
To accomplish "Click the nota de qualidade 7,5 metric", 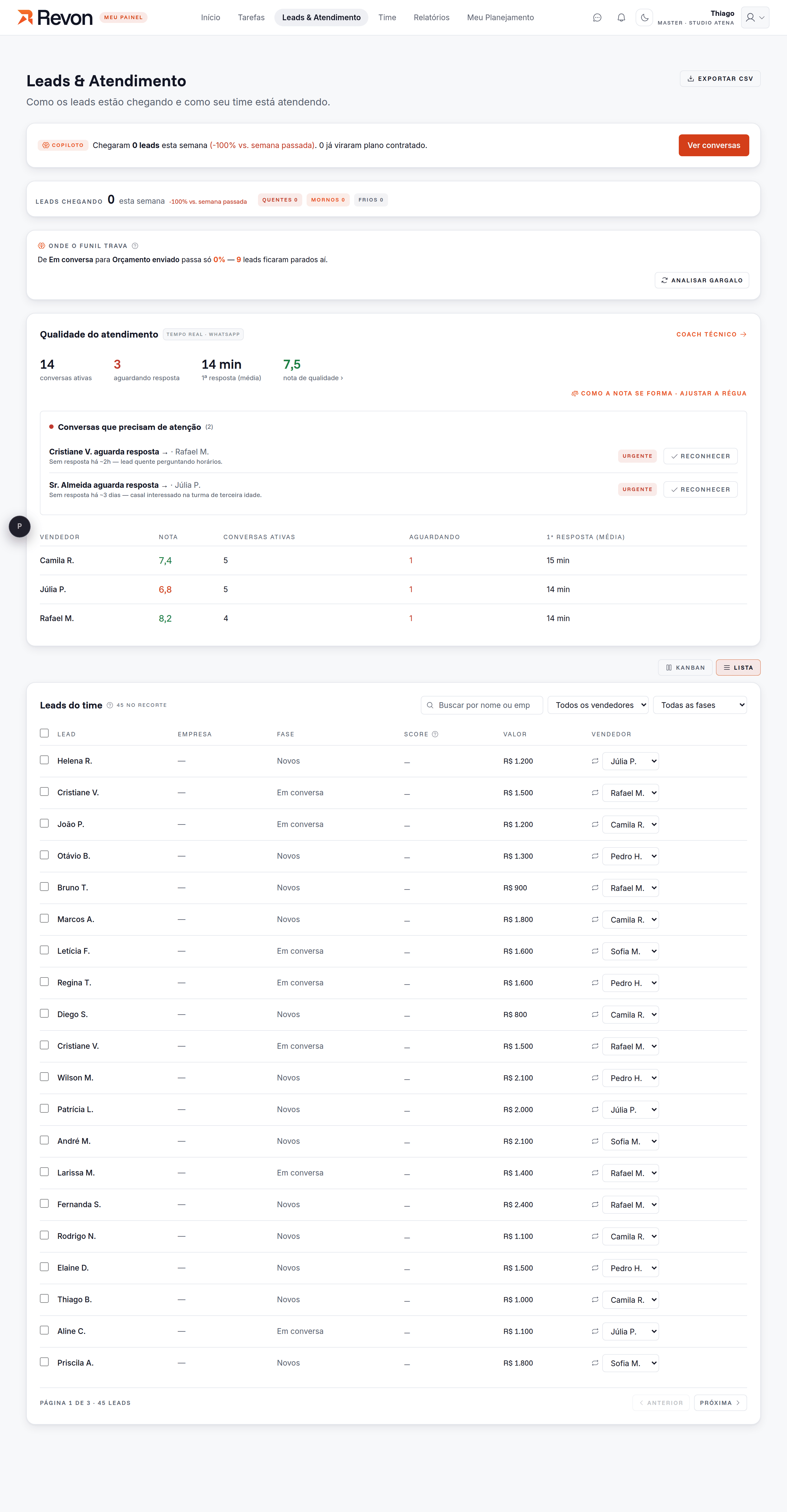I will (x=313, y=370).
